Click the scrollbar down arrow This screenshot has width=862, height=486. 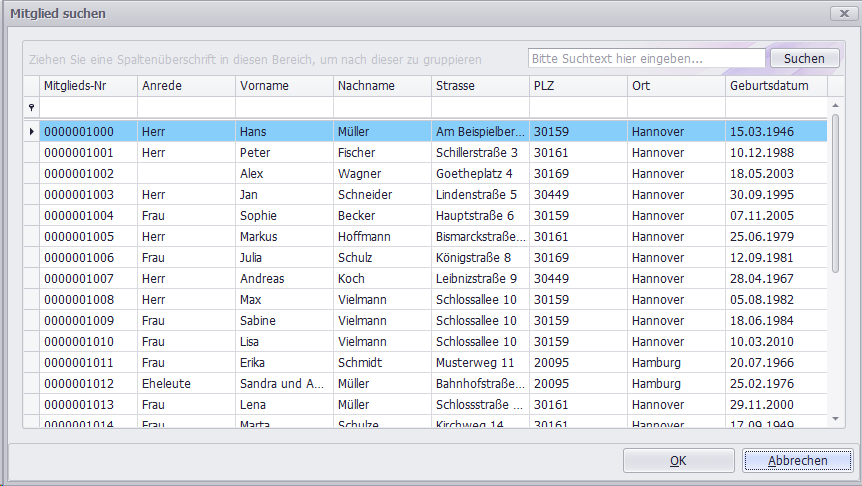[x=835, y=418]
